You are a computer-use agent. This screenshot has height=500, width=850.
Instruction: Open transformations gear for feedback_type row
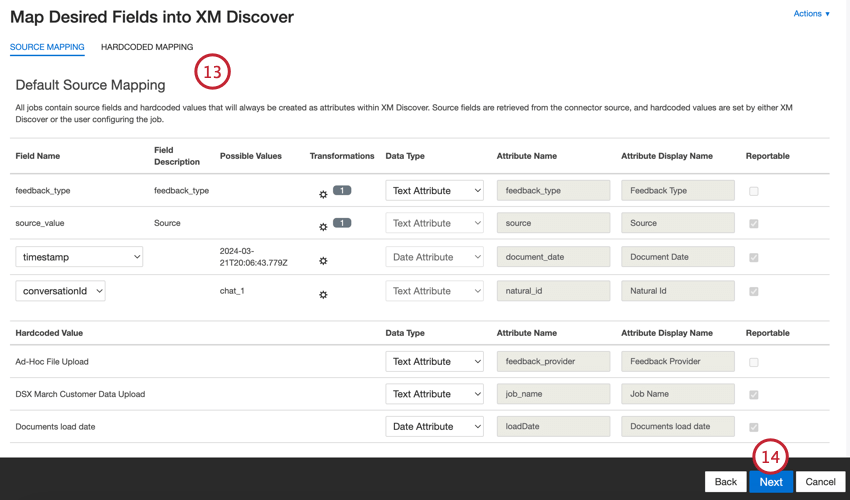coord(323,194)
